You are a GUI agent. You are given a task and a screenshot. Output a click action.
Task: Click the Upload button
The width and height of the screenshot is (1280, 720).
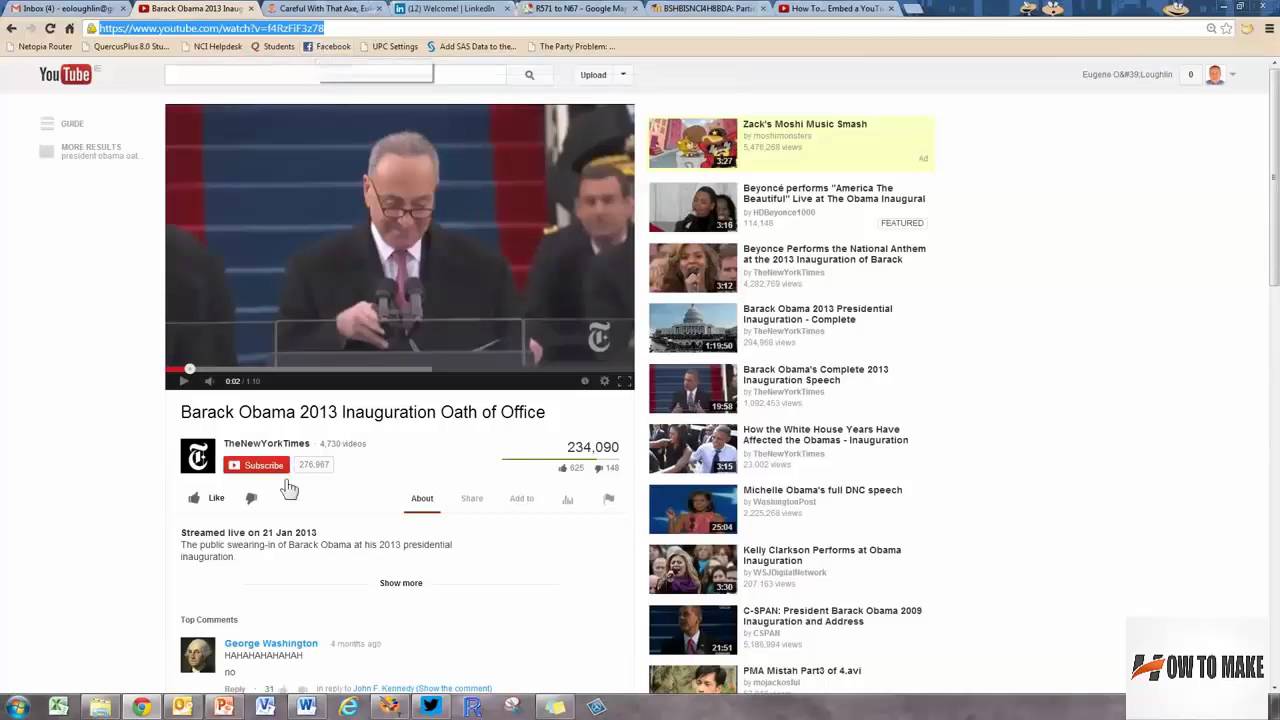tap(593, 75)
